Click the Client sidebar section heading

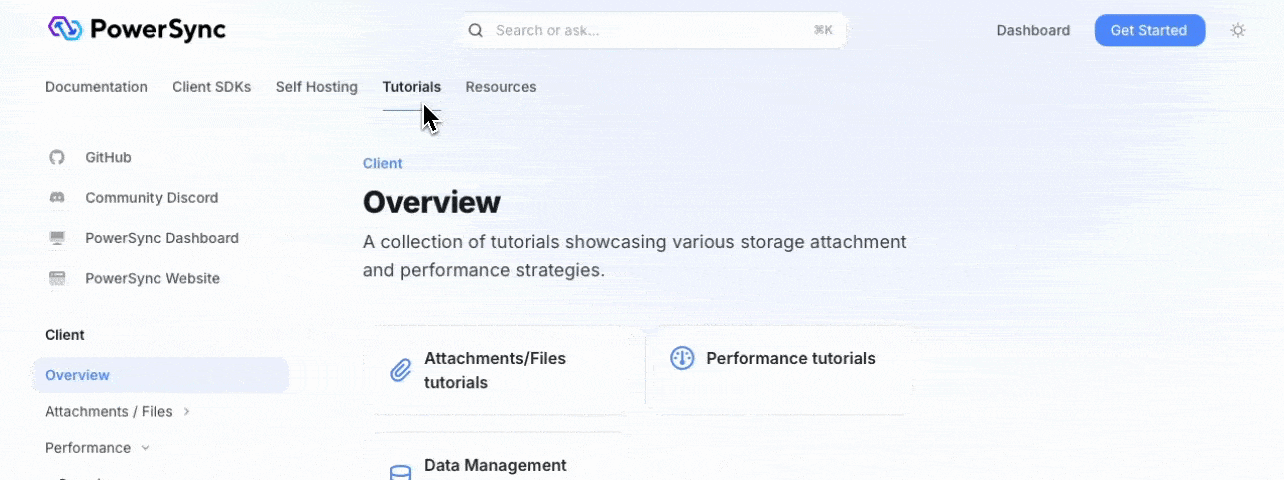coord(65,335)
